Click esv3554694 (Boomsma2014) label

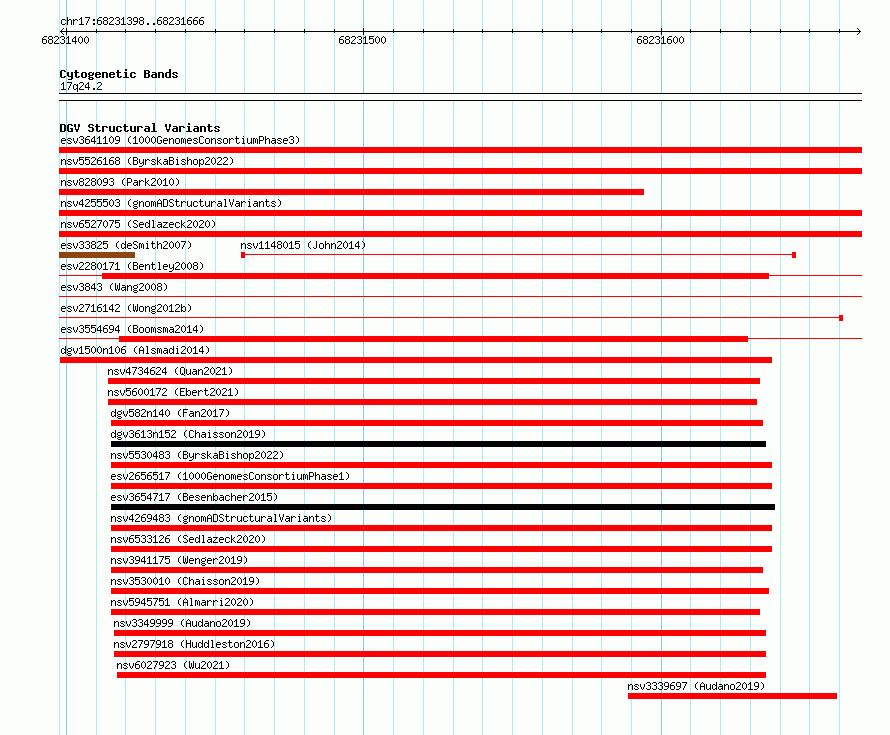coord(132,329)
